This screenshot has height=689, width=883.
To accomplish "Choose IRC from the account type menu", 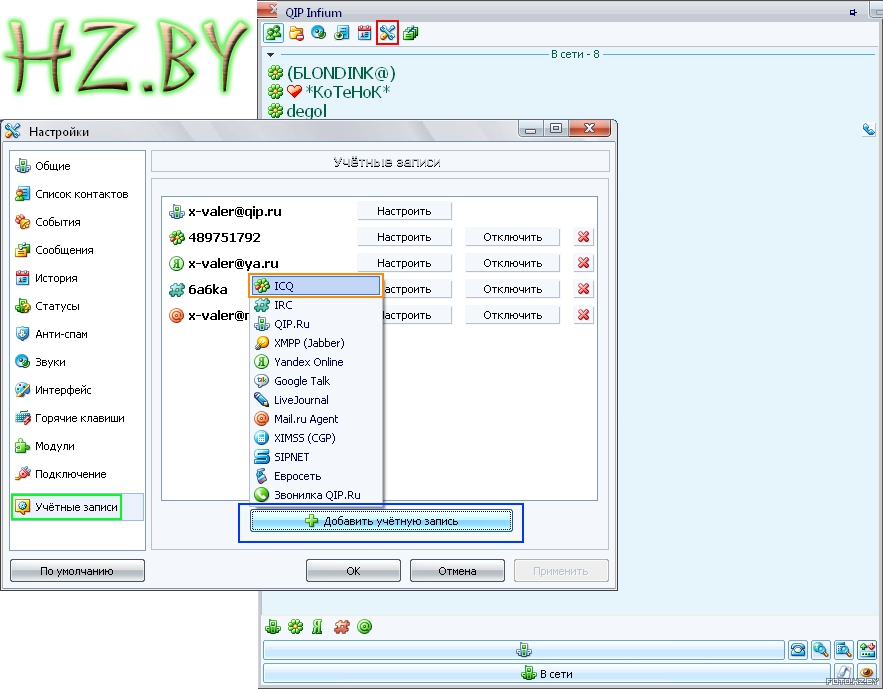I will (316, 305).
